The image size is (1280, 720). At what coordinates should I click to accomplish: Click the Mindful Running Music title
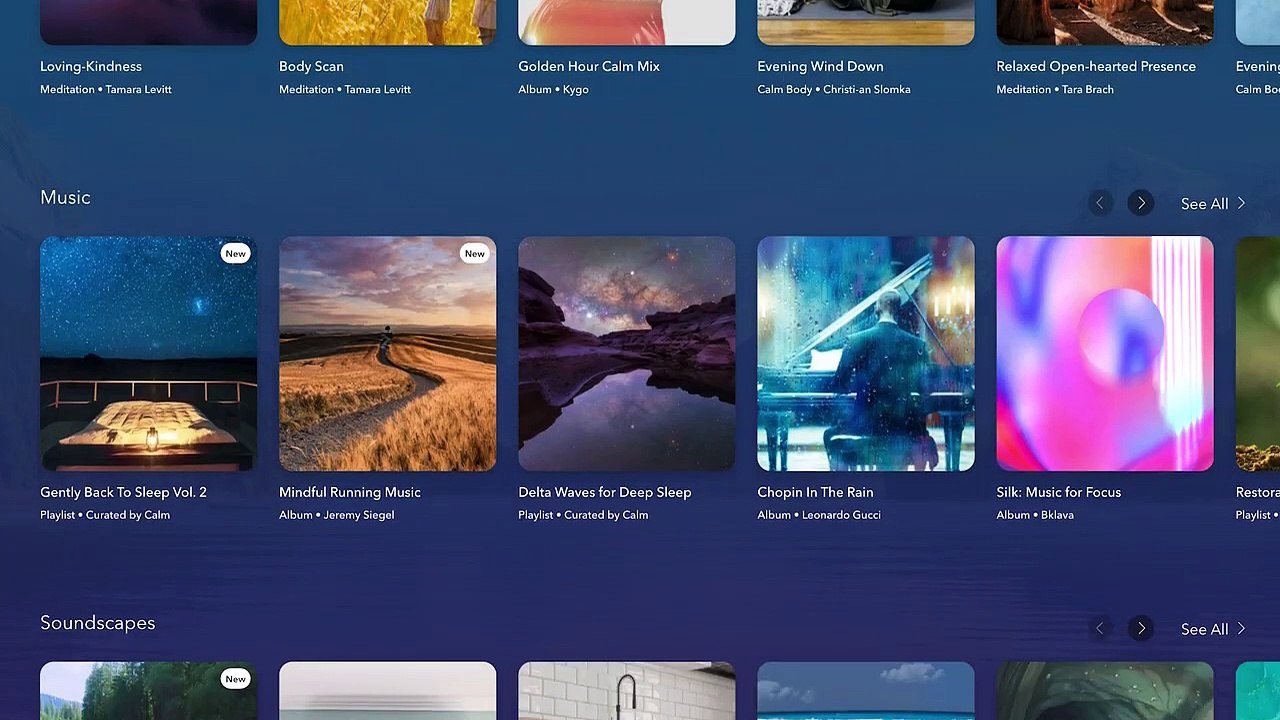point(350,492)
